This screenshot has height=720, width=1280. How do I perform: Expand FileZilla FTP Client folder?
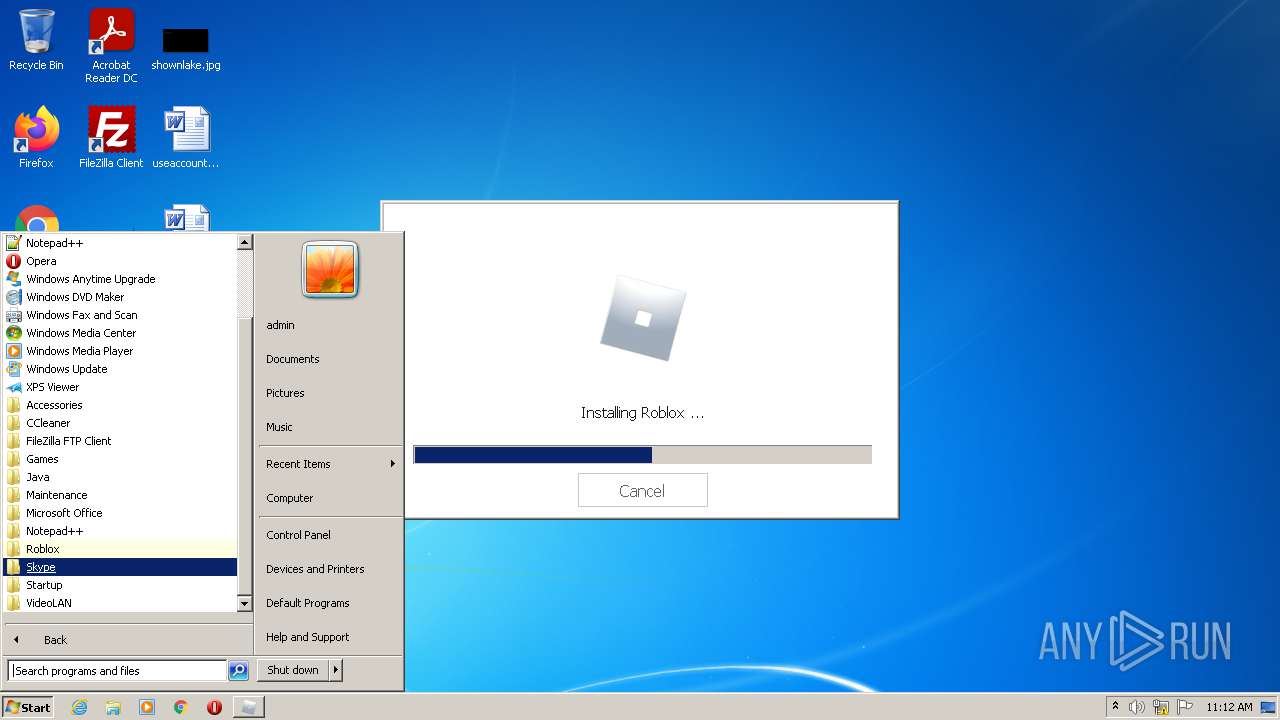(120, 441)
